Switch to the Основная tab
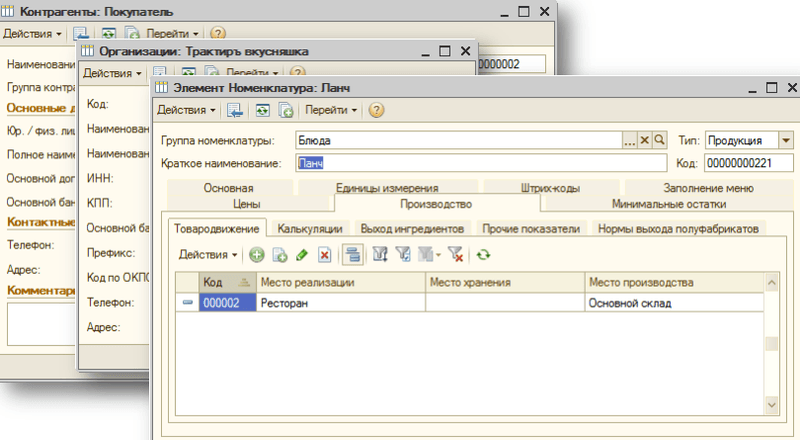800x440 pixels. [229, 188]
